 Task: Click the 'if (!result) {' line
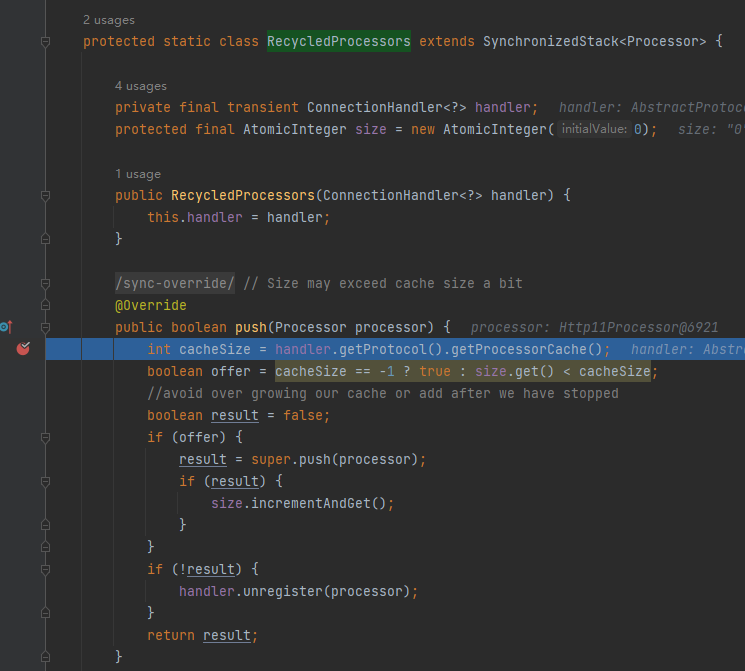(203, 569)
